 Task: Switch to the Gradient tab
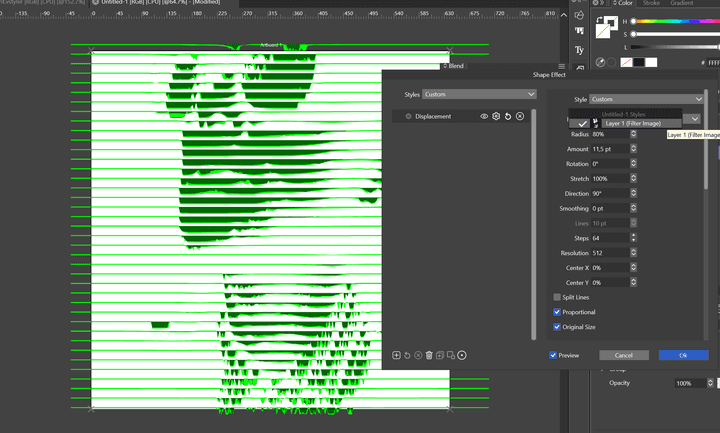tap(681, 3)
